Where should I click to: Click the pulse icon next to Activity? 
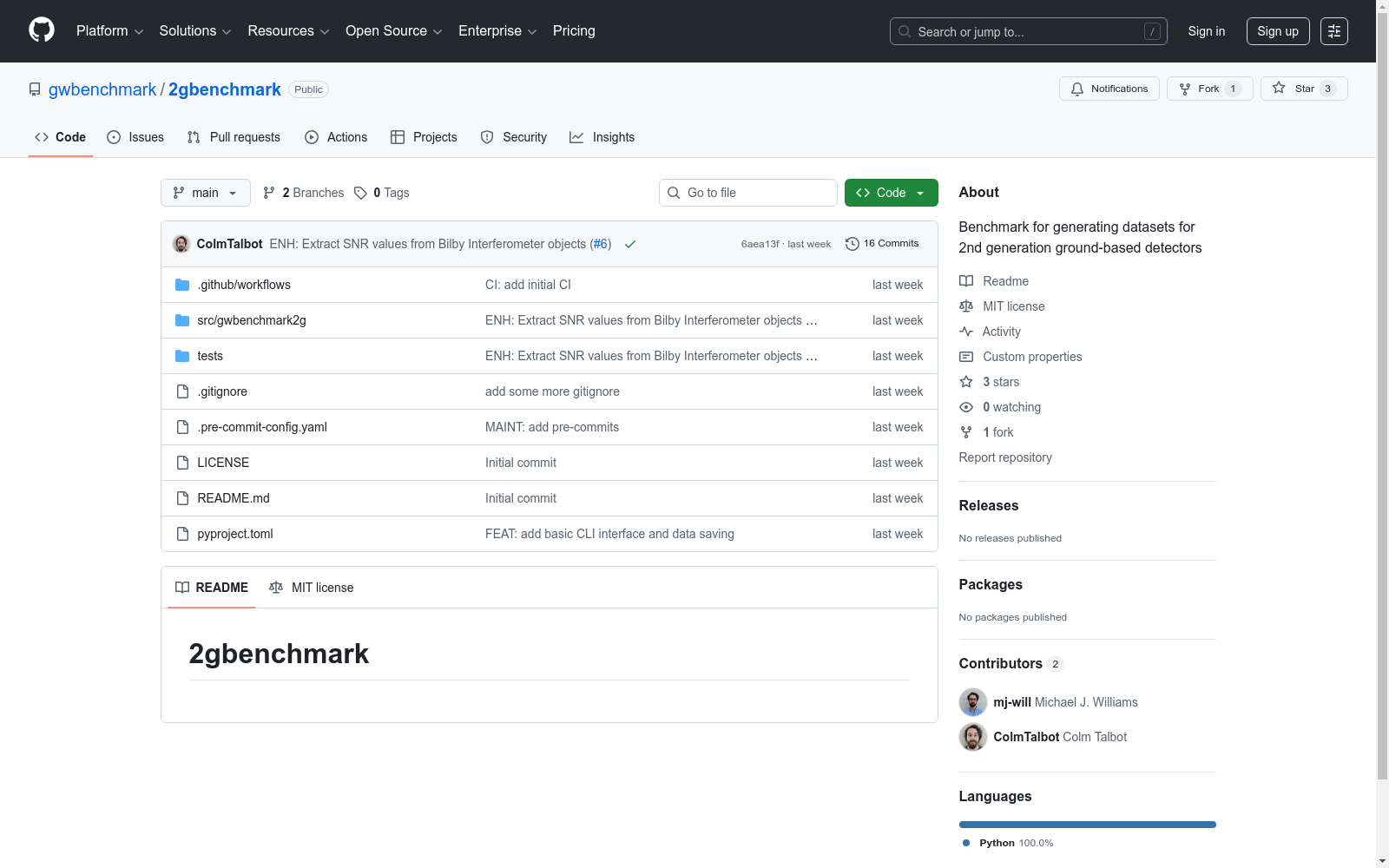point(966,332)
